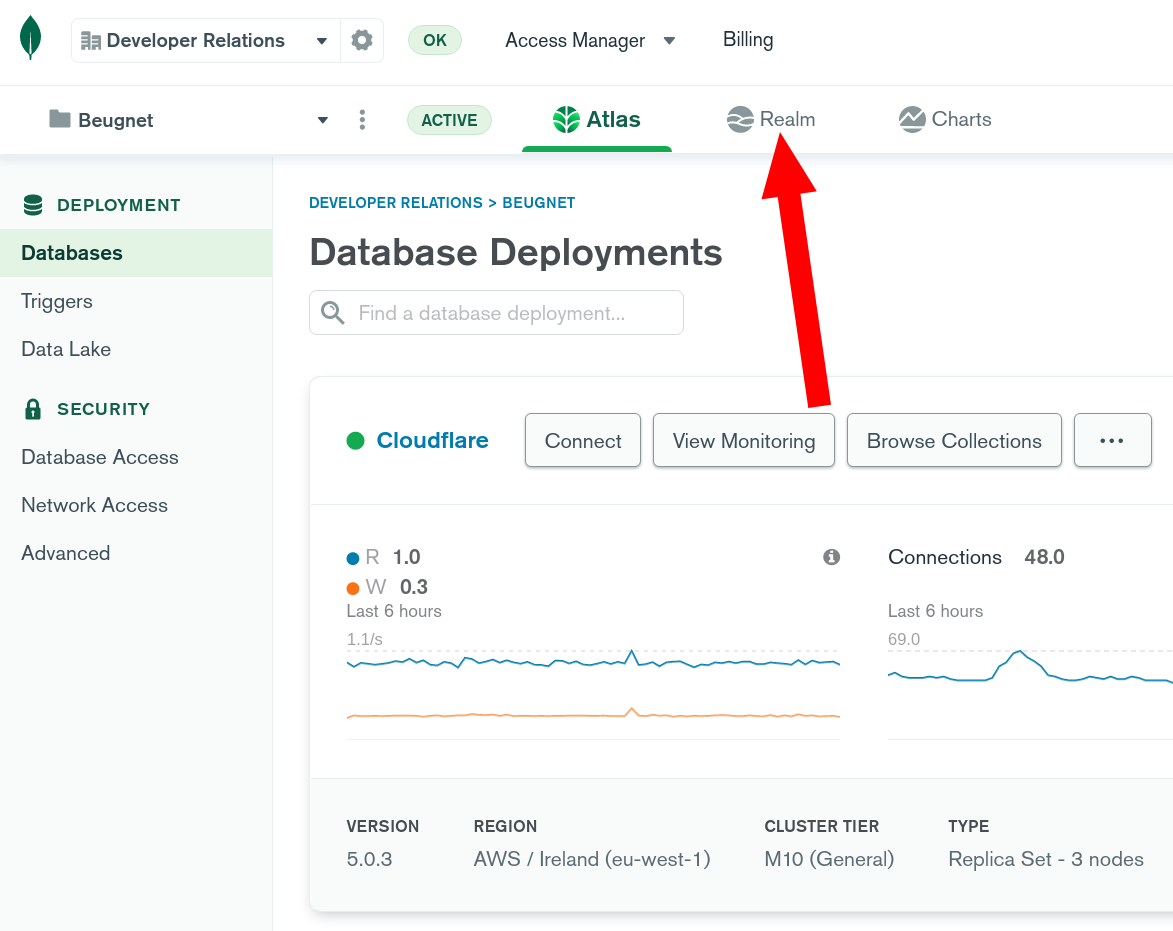Click the Charts product icon

(912, 120)
